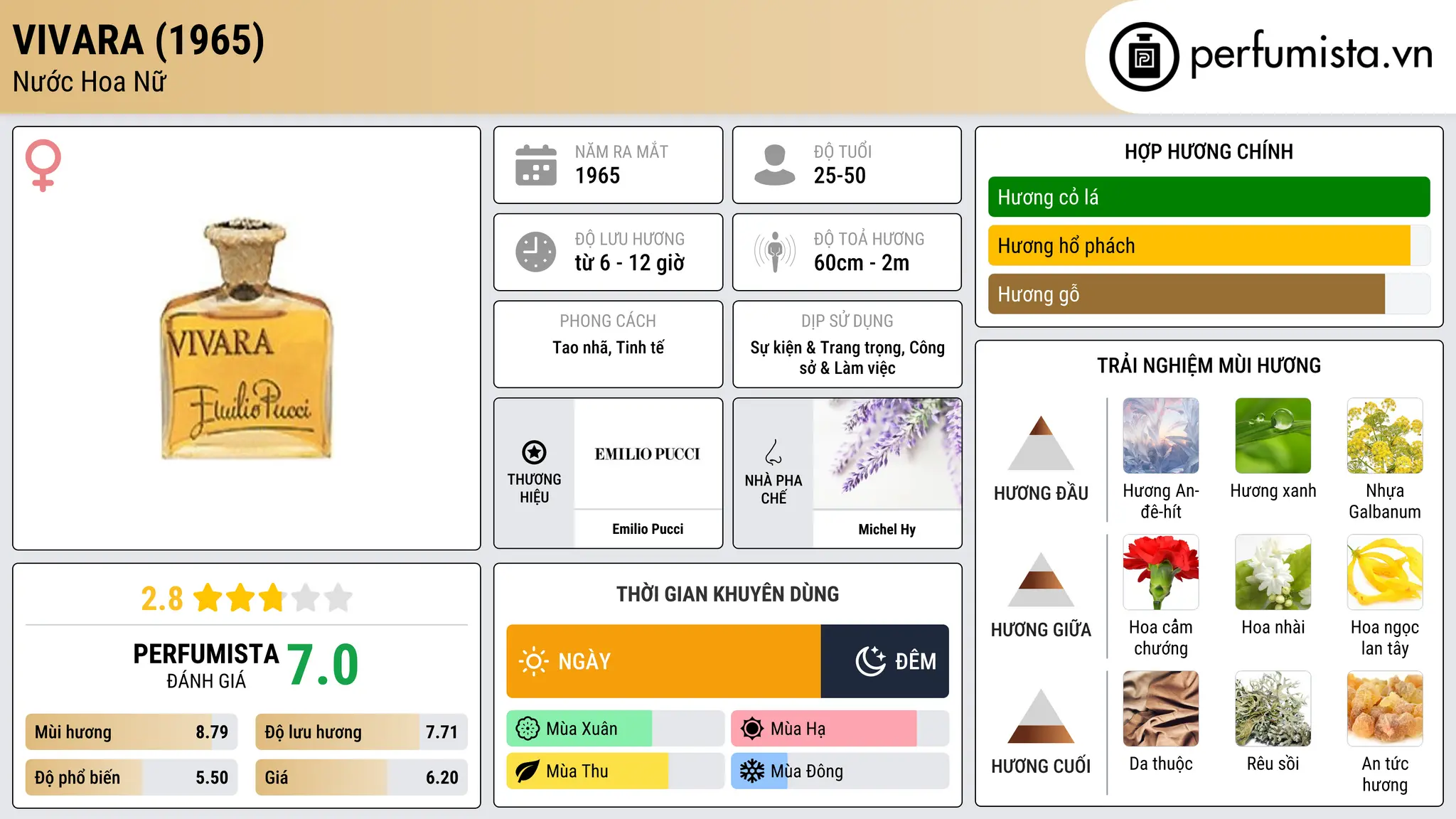Open the Emilio Pucci brand name link
1456x819 pixels.
point(648,529)
